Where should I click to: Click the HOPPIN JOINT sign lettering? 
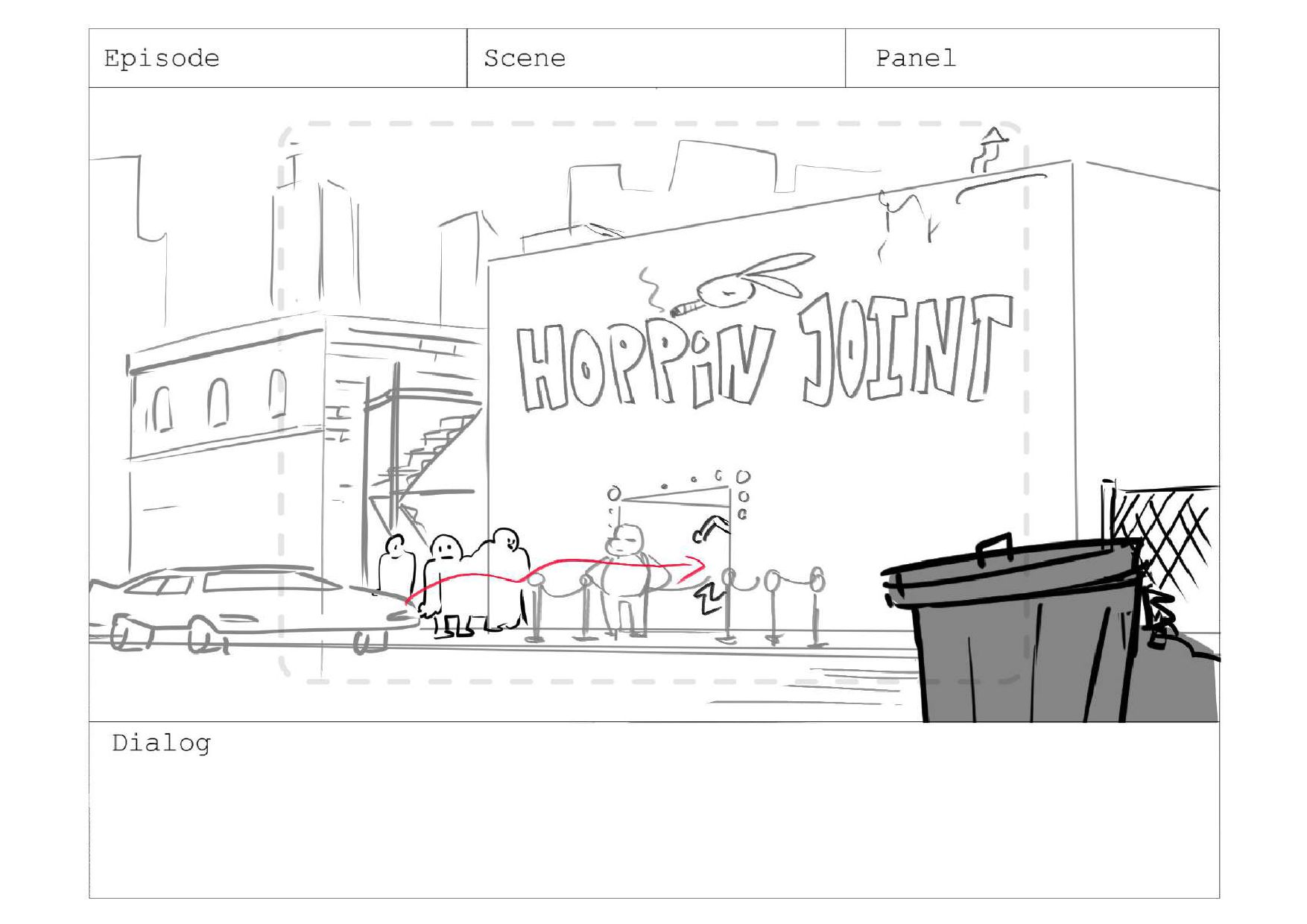pos(765,352)
